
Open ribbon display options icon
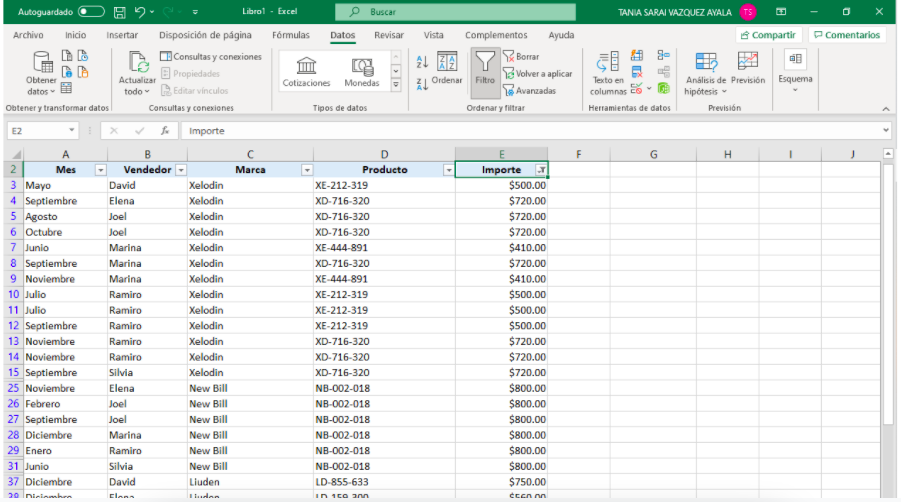tap(781, 11)
